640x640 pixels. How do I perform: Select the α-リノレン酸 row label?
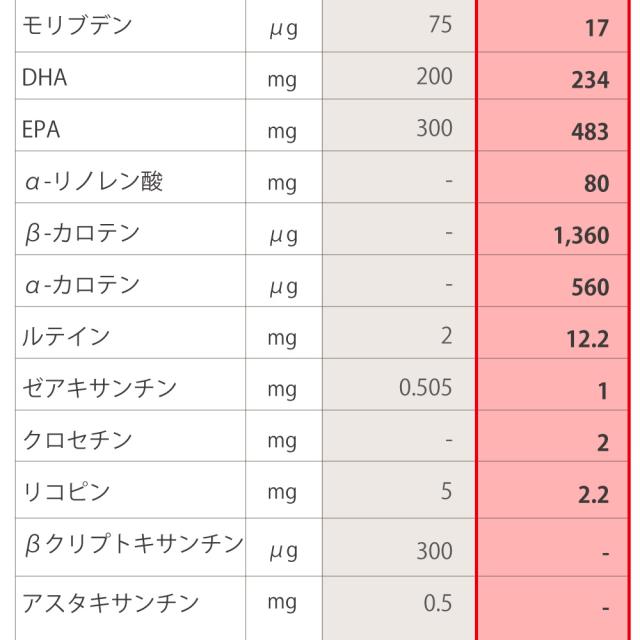point(92,182)
